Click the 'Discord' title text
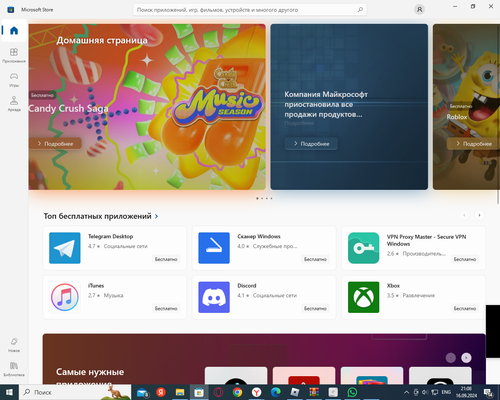 (247, 286)
